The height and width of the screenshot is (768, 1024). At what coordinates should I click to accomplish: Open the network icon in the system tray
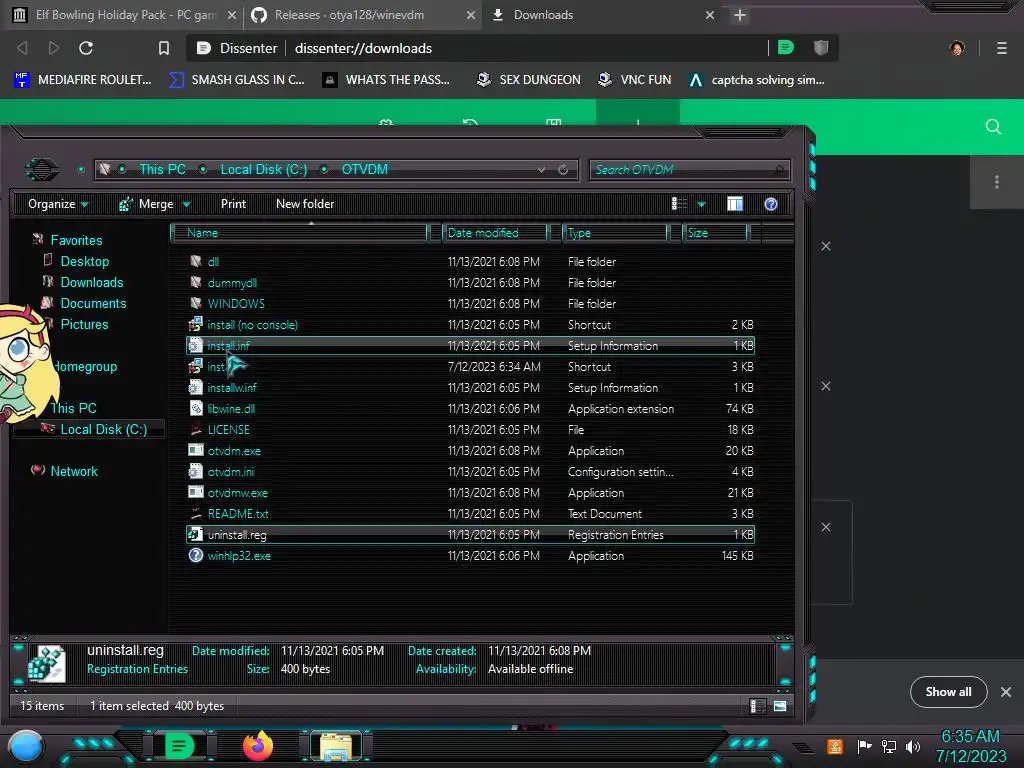coord(888,746)
